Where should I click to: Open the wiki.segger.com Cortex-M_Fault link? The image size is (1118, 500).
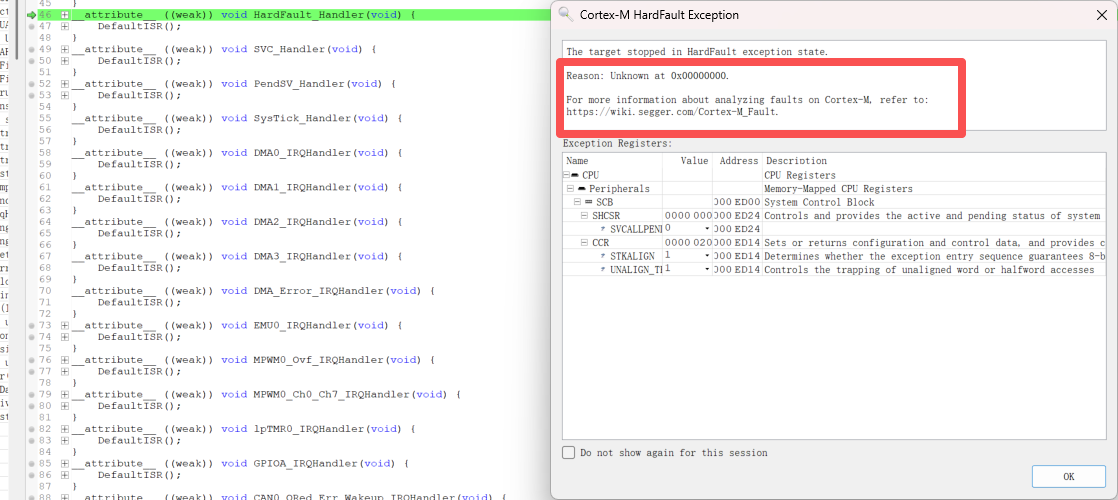click(x=672, y=111)
